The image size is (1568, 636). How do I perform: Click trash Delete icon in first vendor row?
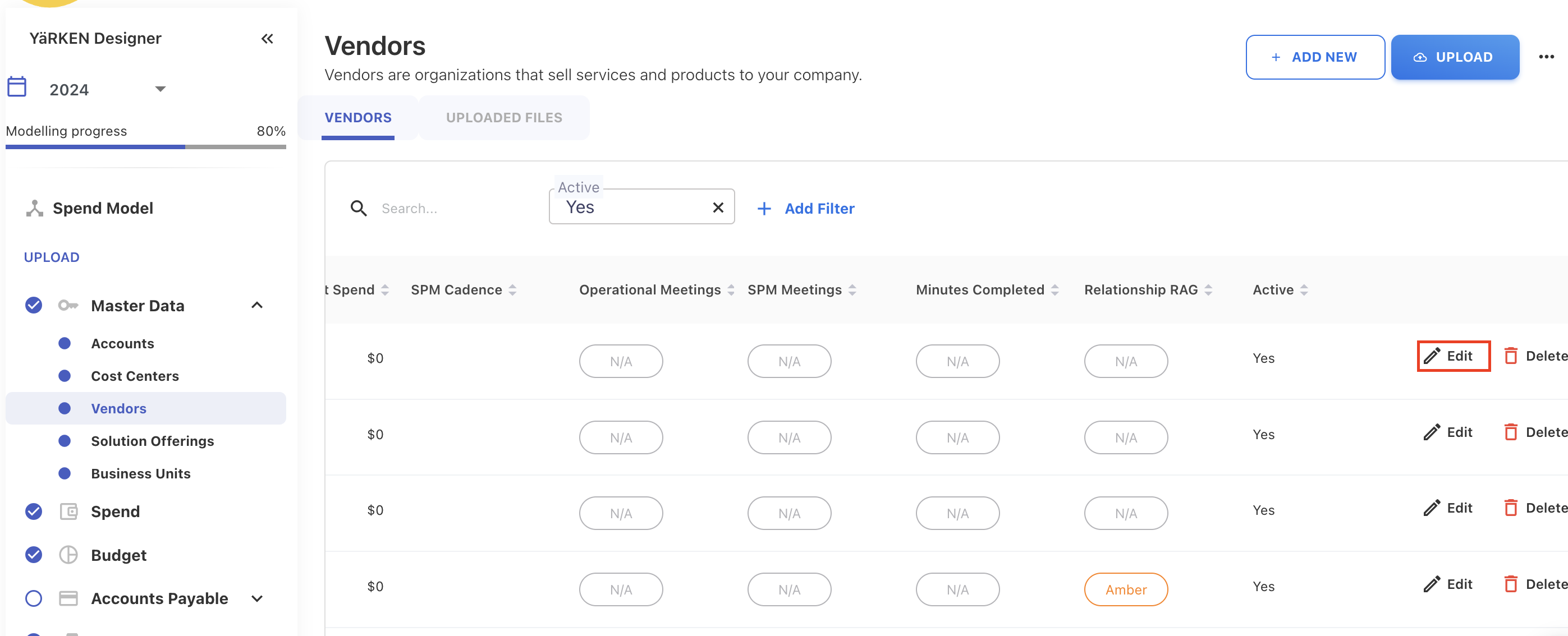(x=1510, y=356)
